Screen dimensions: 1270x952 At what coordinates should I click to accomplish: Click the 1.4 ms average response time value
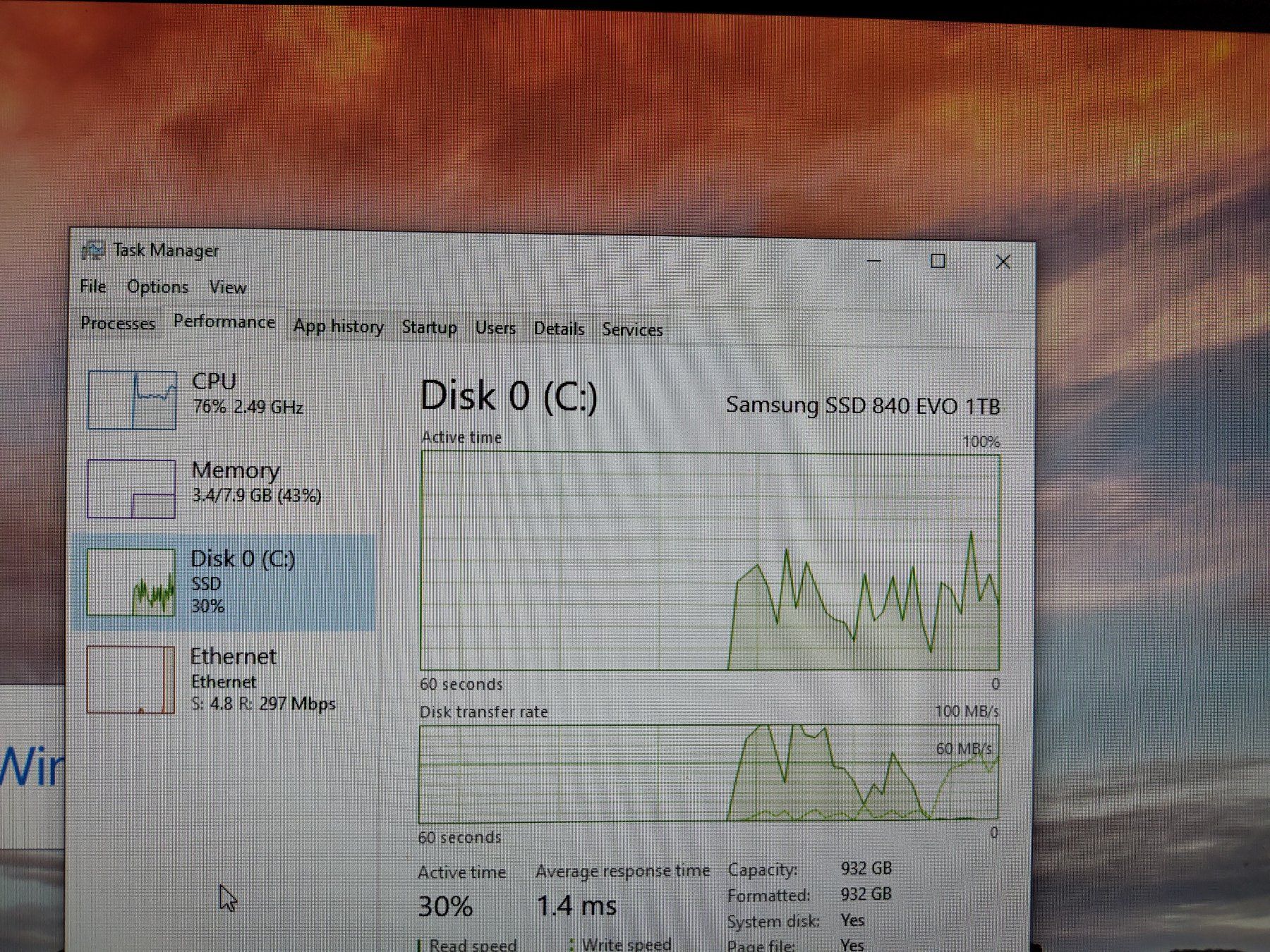(576, 905)
